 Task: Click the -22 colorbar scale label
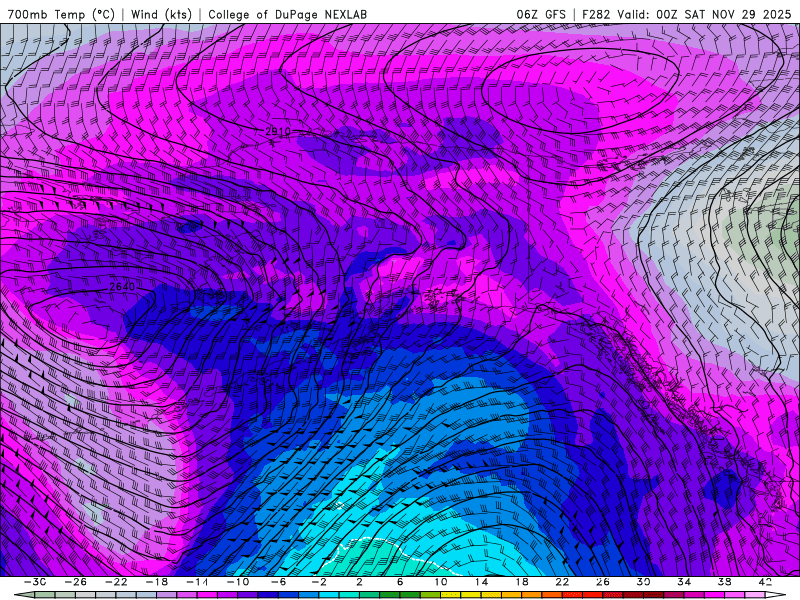116,582
